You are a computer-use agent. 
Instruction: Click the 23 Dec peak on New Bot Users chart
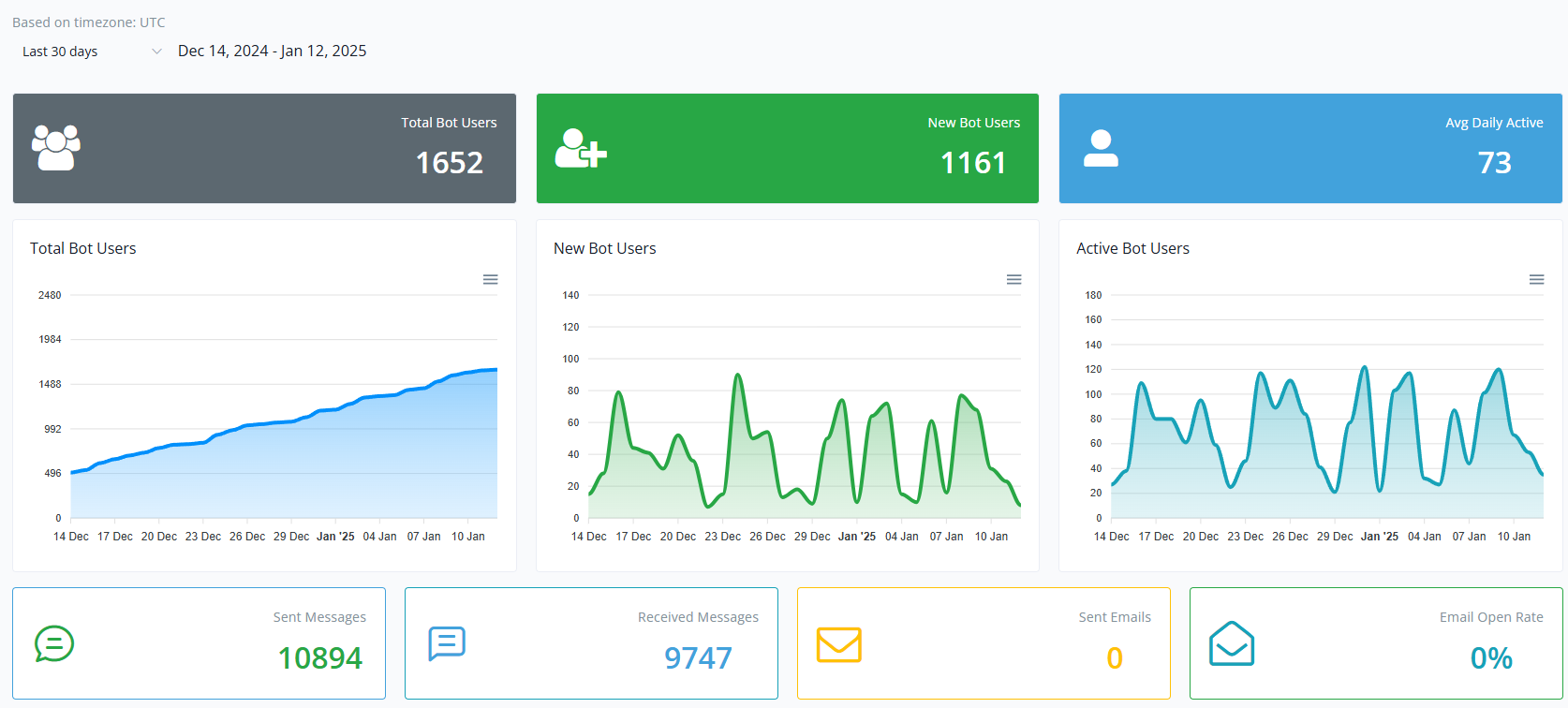[738, 376]
